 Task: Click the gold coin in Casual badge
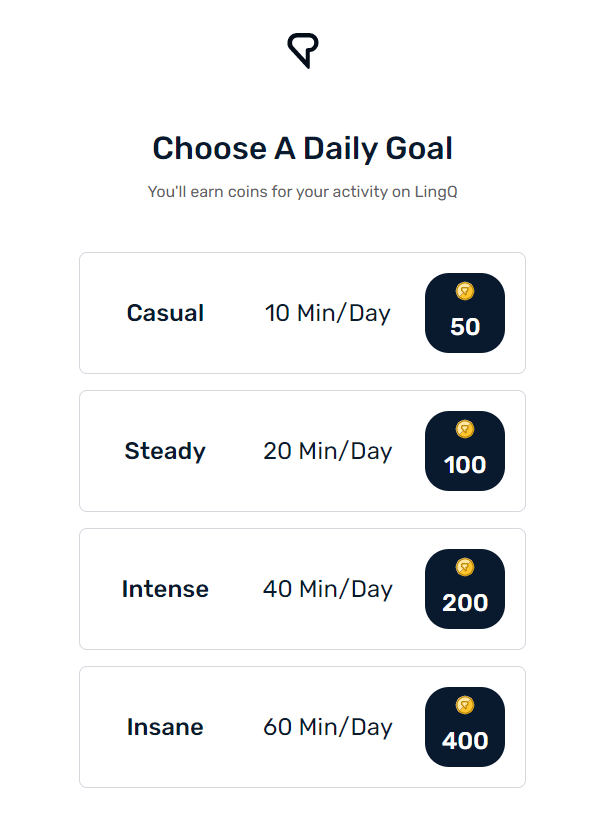tap(465, 291)
